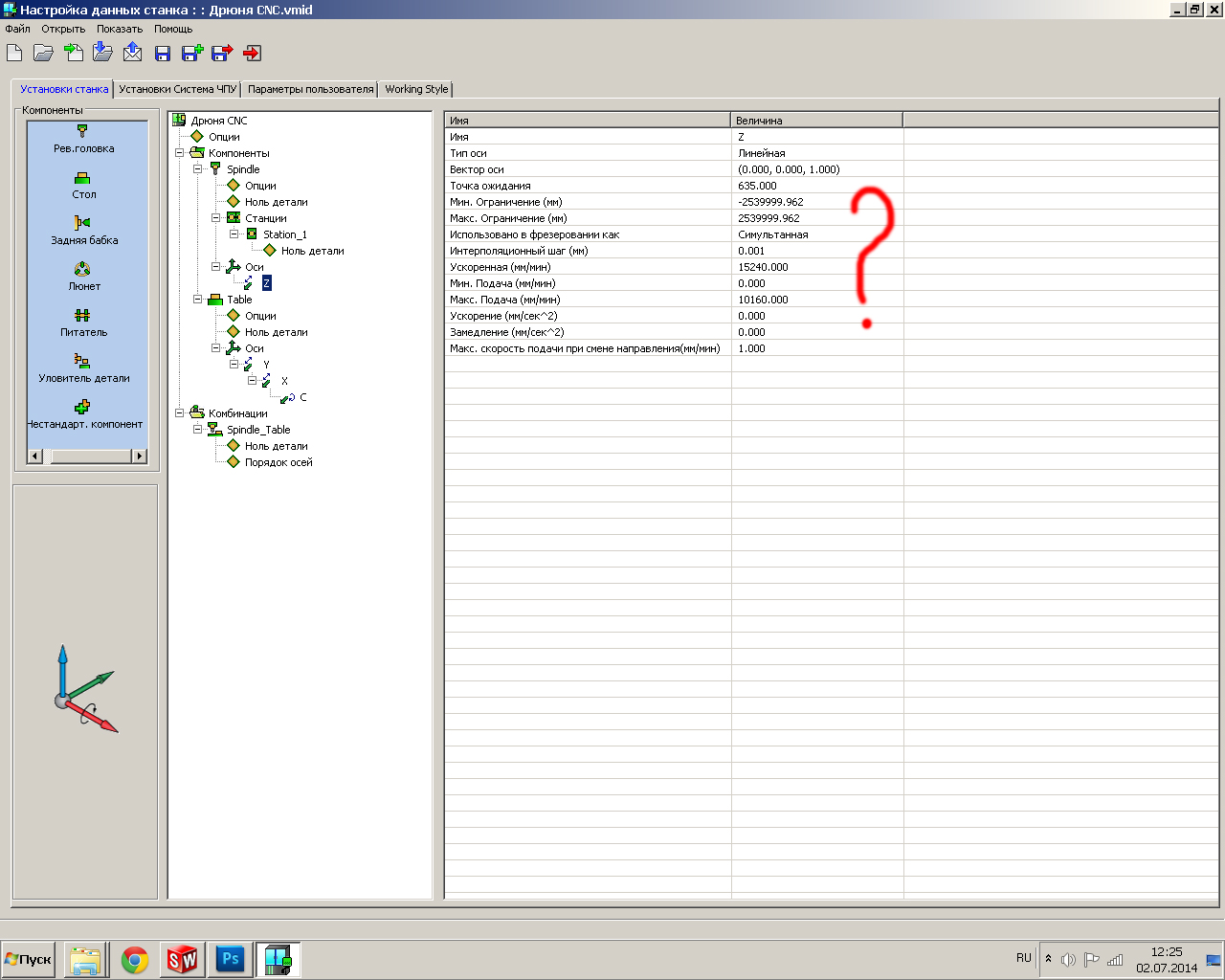Image resolution: width=1225 pixels, height=980 pixels.
Task: Click the Пуск start button
Action: coord(29,959)
